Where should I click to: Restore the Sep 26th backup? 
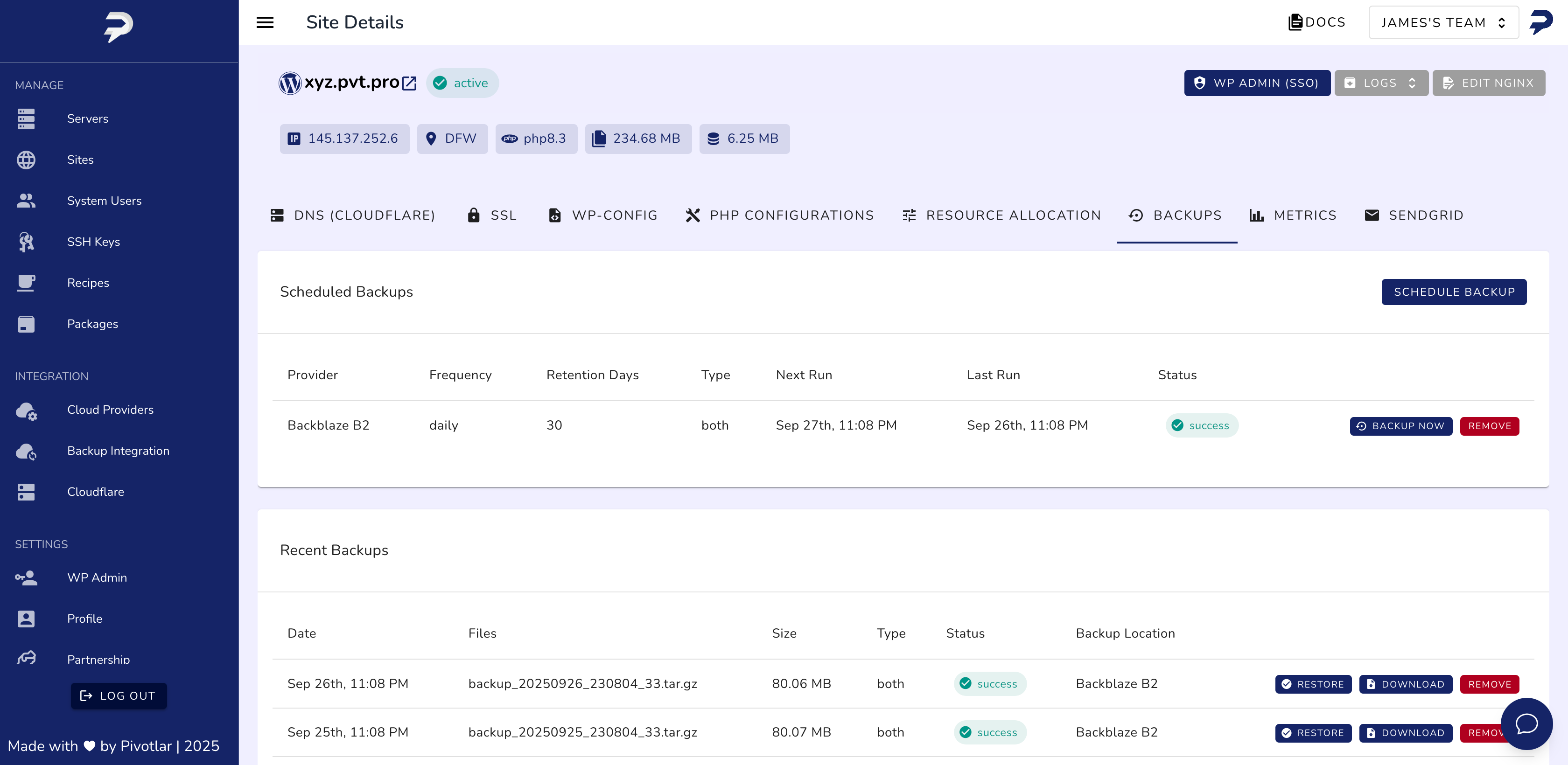[1313, 684]
